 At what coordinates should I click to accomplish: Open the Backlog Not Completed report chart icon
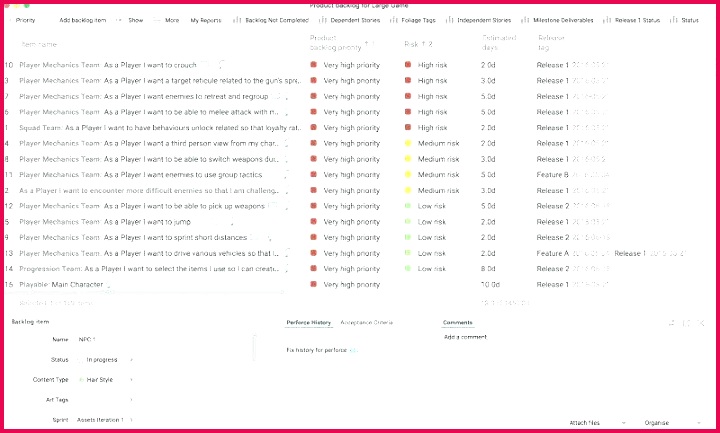[236, 20]
